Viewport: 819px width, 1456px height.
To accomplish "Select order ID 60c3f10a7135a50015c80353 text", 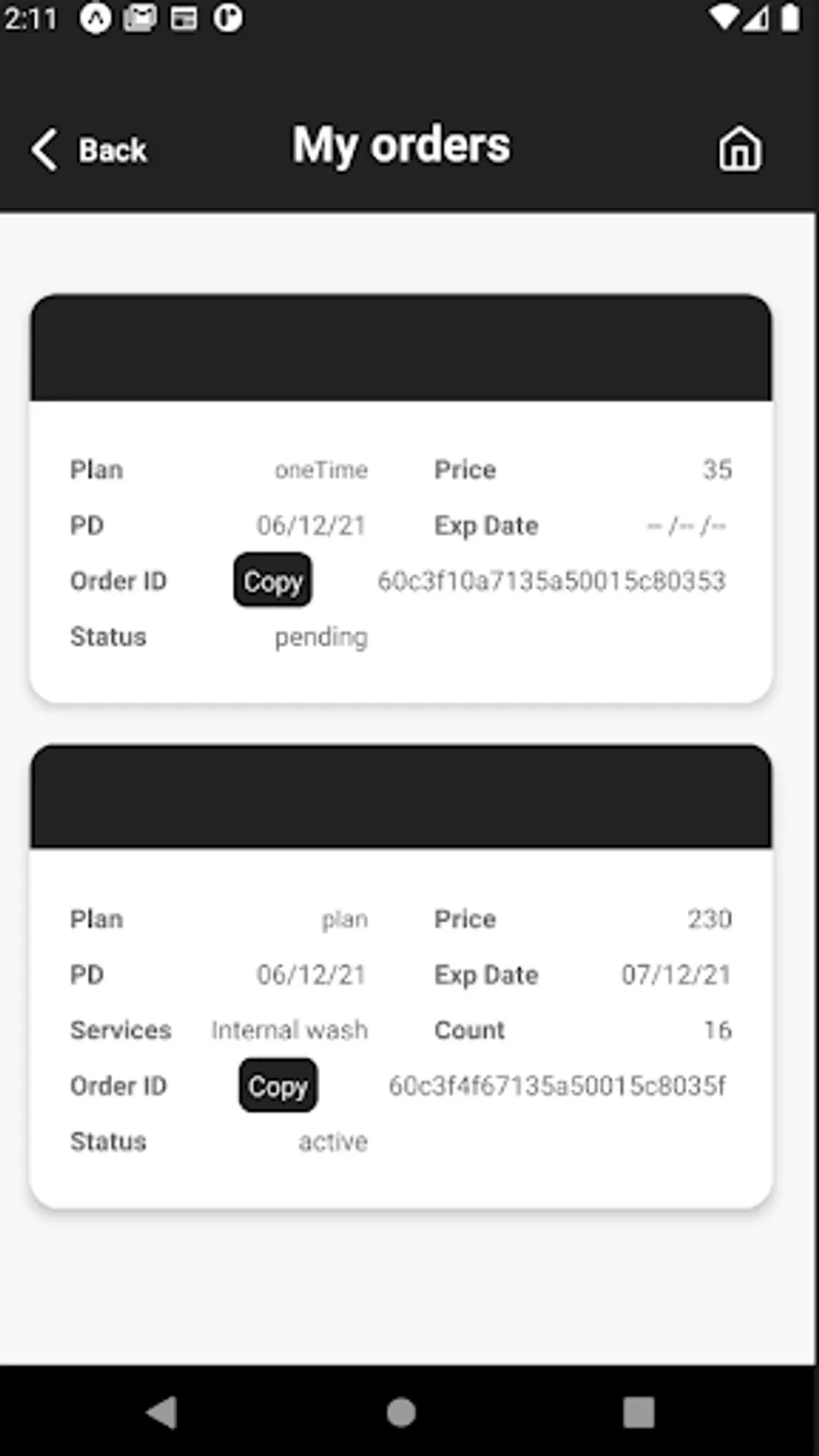I will point(551,581).
